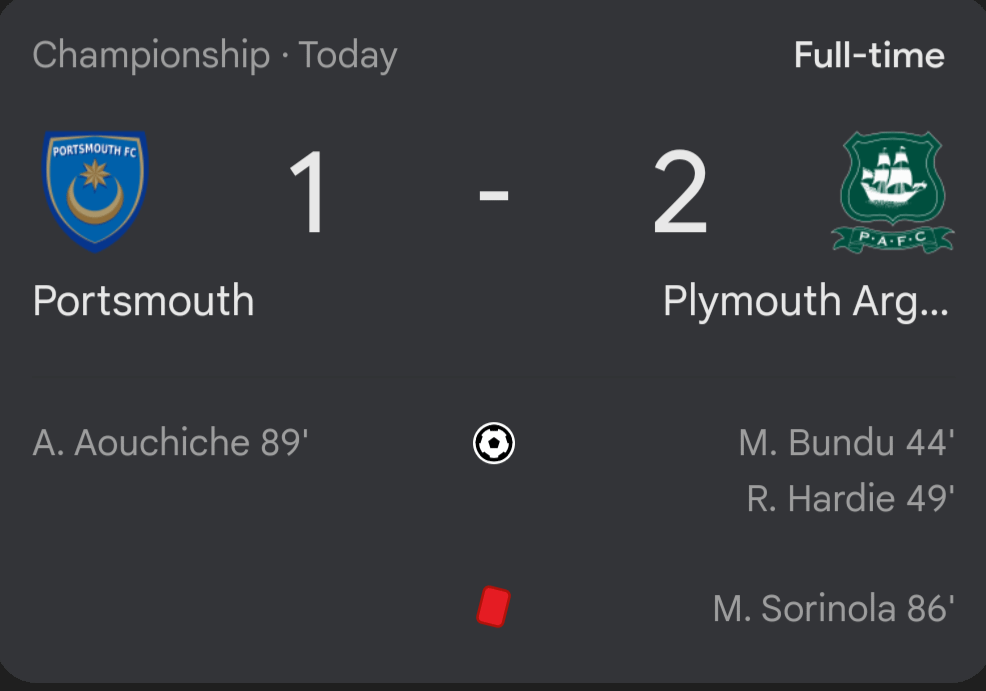The height and width of the screenshot is (691, 986).
Task: Click R. Hardie 49' goal entry
Action: tap(851, 498)
